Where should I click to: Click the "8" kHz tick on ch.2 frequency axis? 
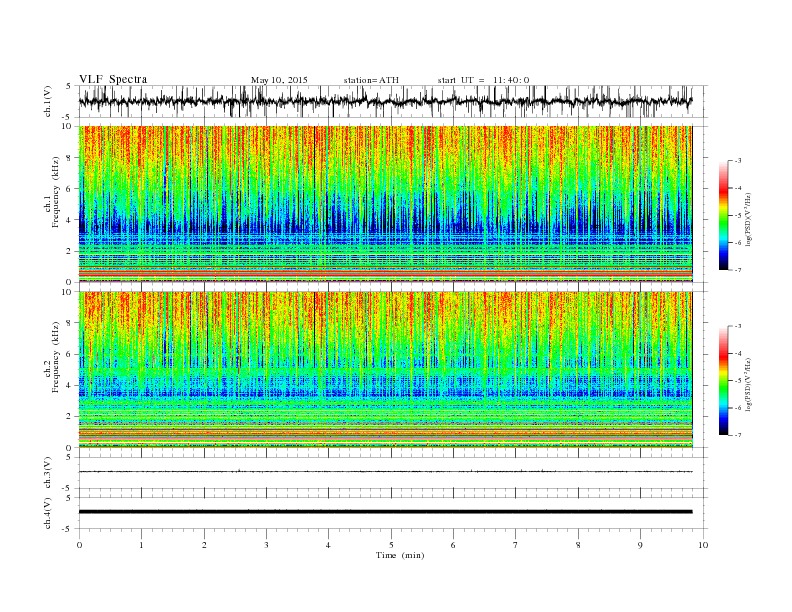[69, 323]
